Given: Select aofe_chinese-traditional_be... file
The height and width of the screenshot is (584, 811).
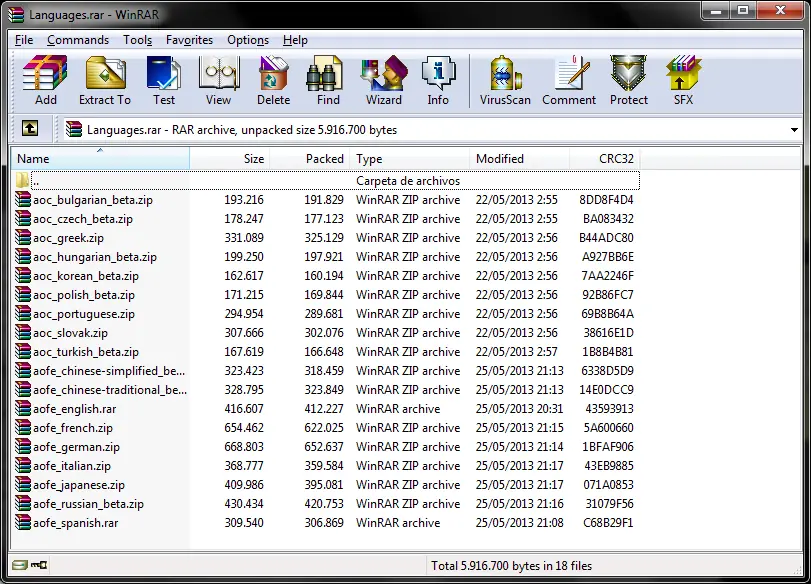Looking at the screenshot, I should pyautogui.click(x=110, y=390).
